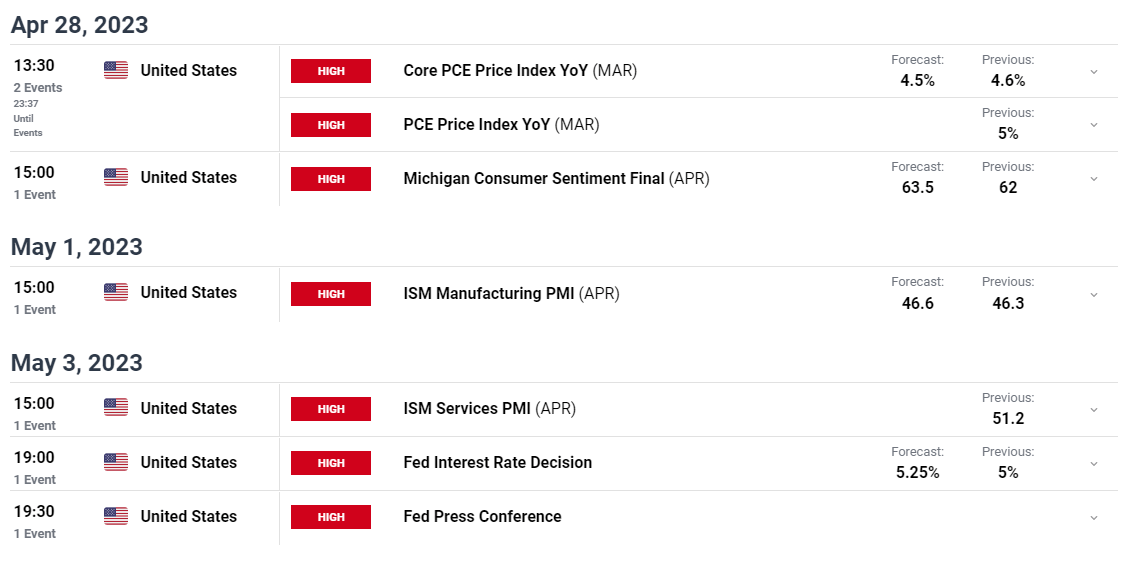Expand ISM Manufacturing PMI row chevron

coord(1094,294)
